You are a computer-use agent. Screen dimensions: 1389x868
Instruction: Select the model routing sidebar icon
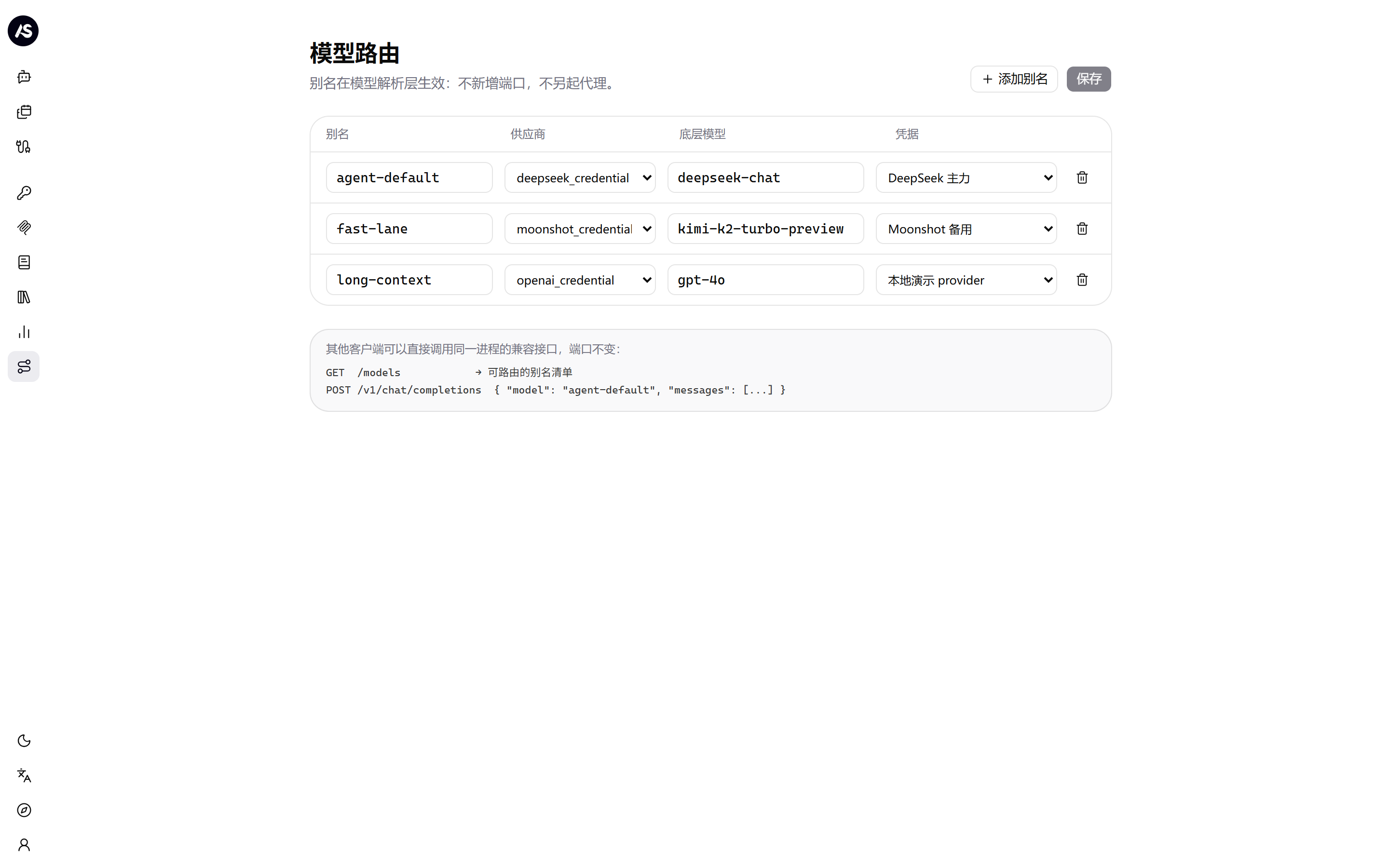coord(24,367)
